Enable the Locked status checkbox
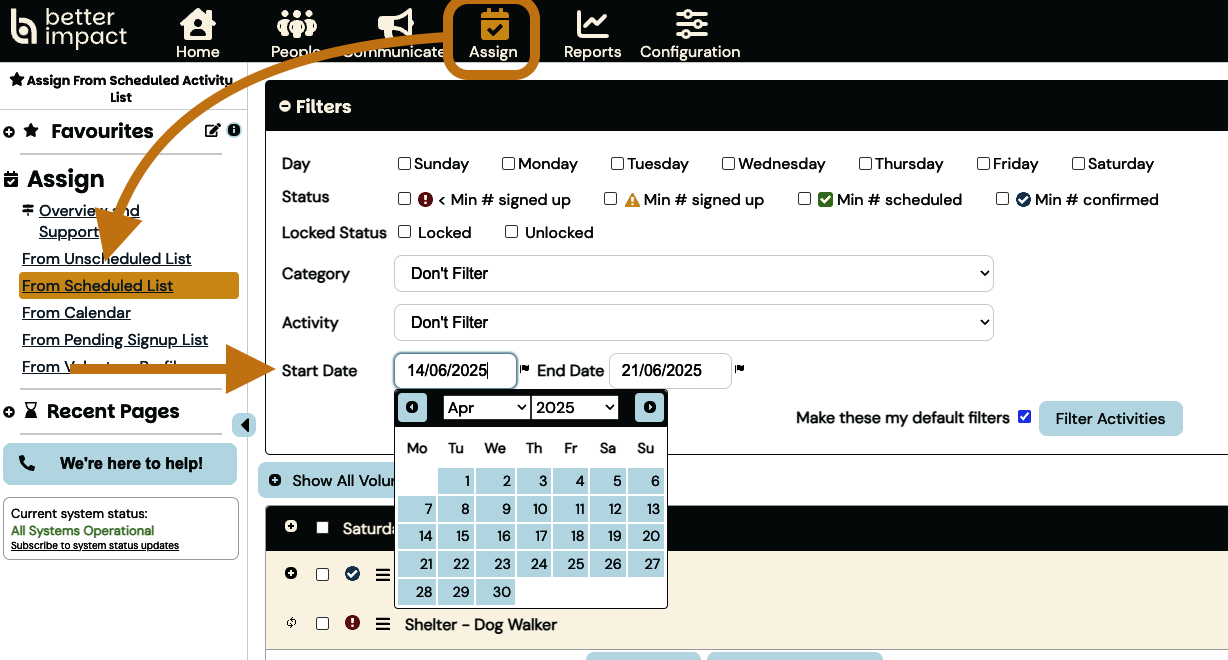 pyautogui.click(x=404, y=232)
